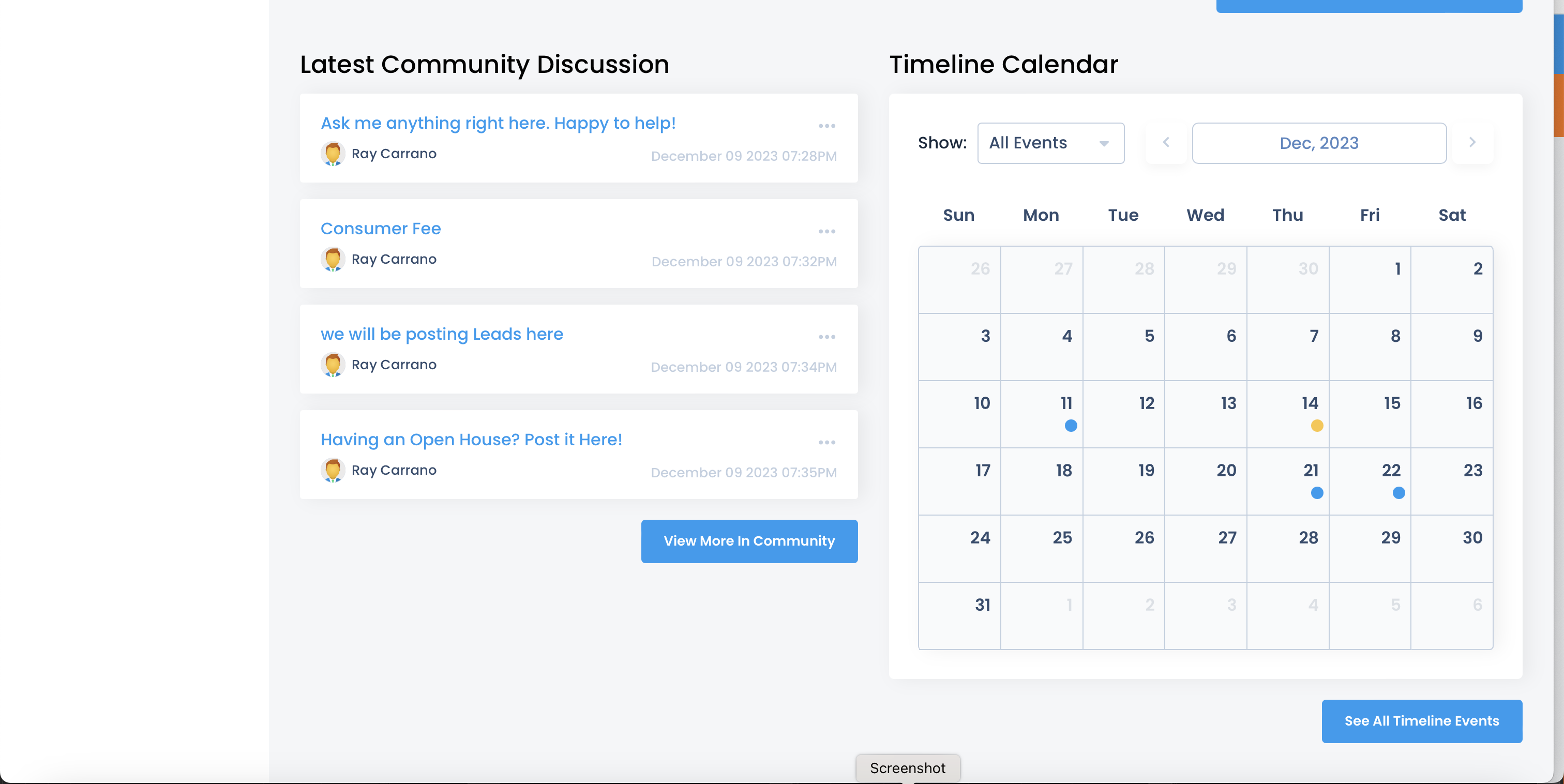
Task: Open 'we will be posting Leads here' thread
Action: (442, 334)
